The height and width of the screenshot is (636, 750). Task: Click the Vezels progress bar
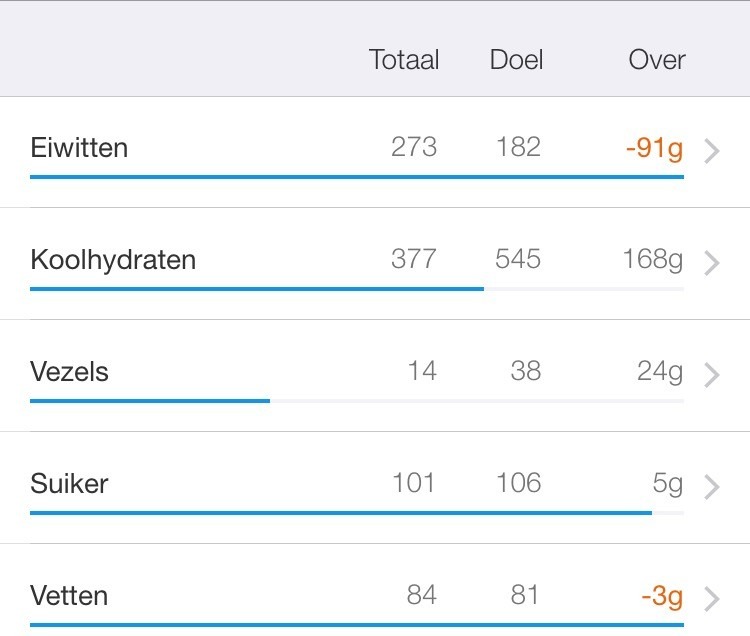pos(150,401)
